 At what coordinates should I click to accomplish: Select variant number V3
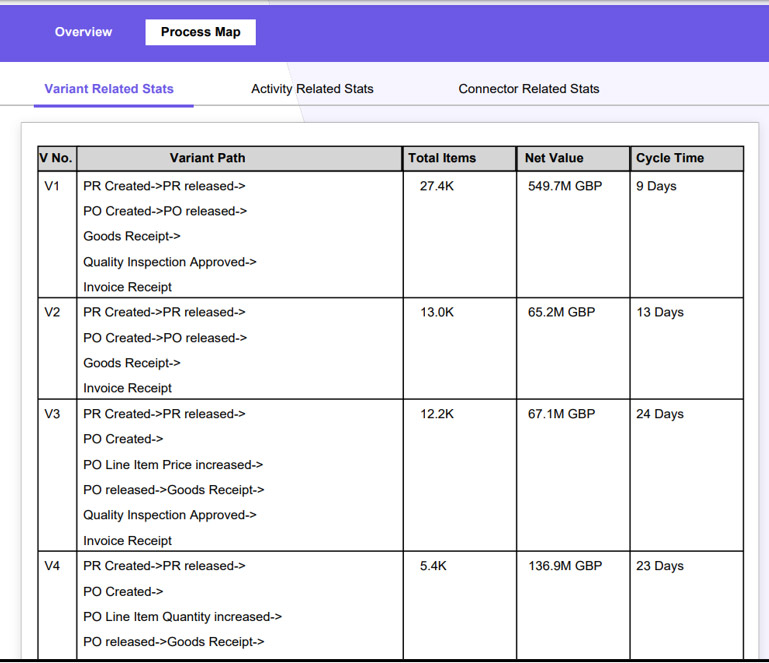point(52,414)
